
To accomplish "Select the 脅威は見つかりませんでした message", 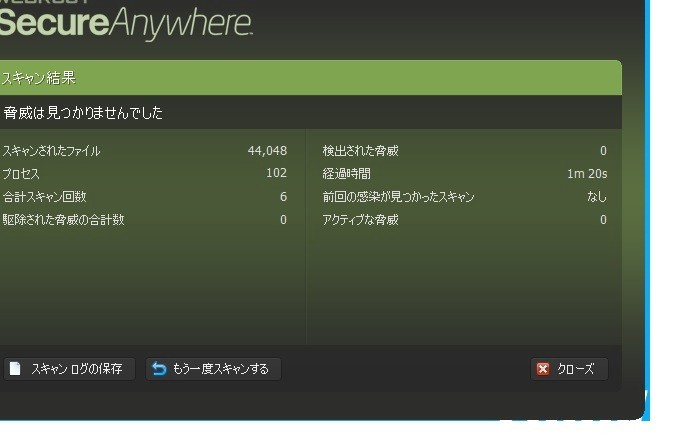I will [x=83, y=113].
